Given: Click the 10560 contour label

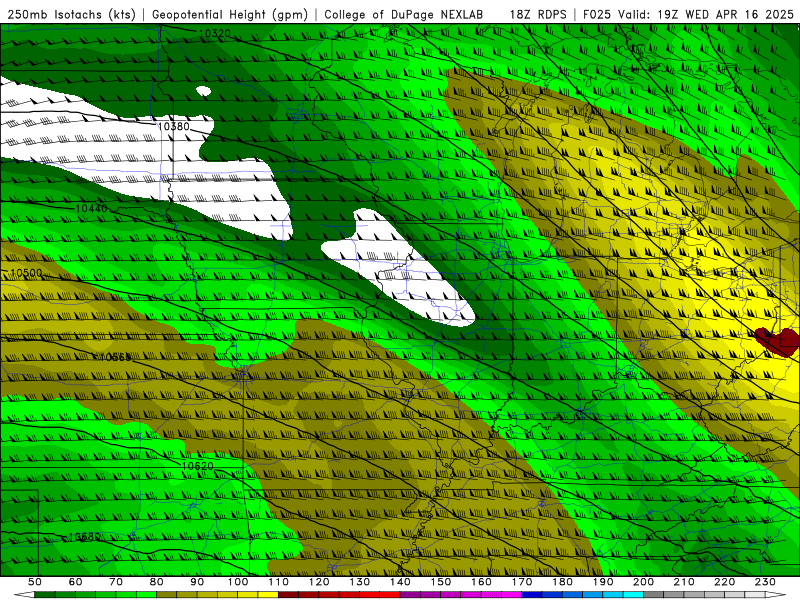Looking at the screenshot, I should [x=115, y=357].
